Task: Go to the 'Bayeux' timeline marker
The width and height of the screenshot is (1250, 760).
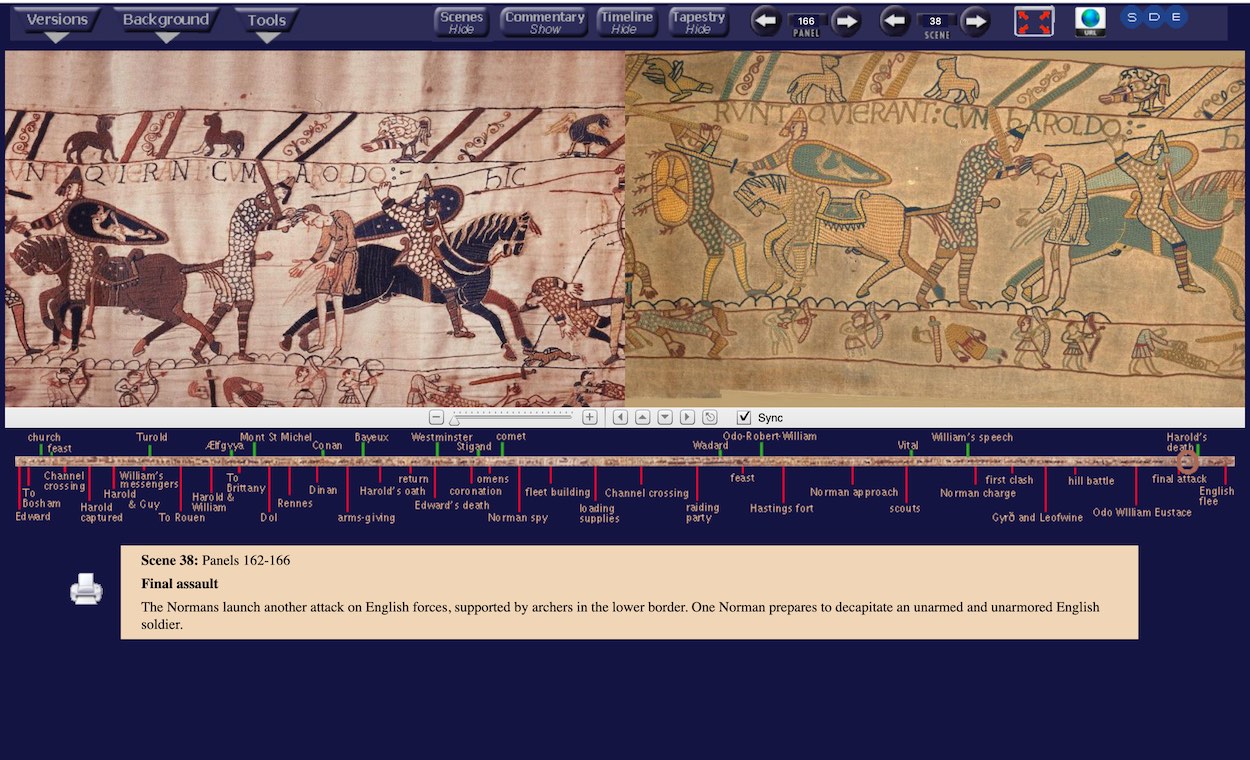Action: 371,437
